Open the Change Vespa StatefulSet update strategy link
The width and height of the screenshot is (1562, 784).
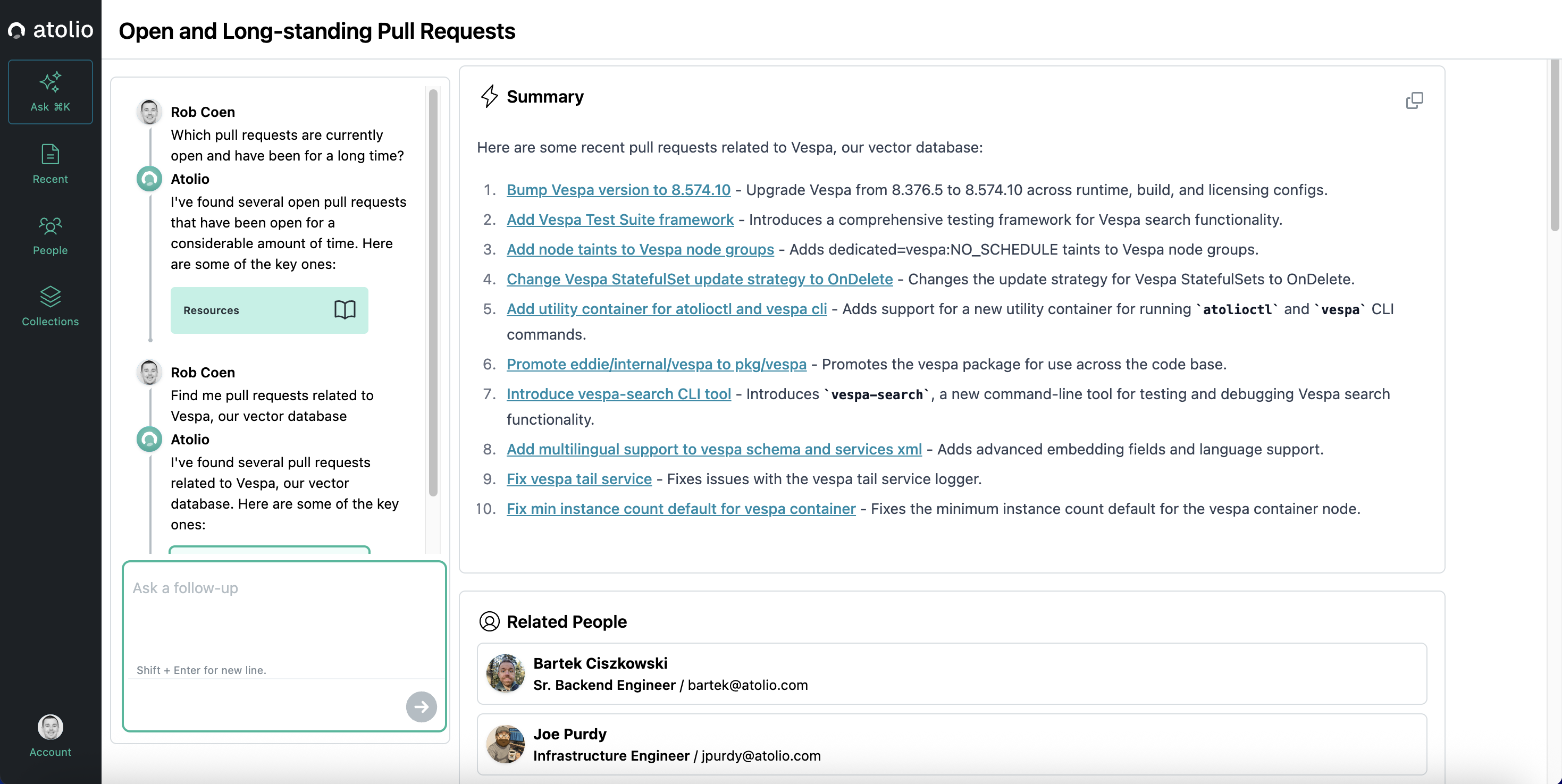point(699,279)
